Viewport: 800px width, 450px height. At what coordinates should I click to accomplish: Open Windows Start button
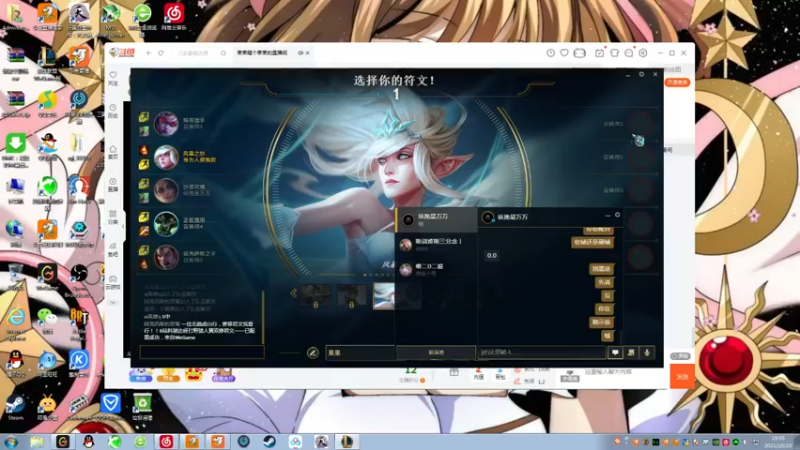pyautogui.click(x=11, y=441)
